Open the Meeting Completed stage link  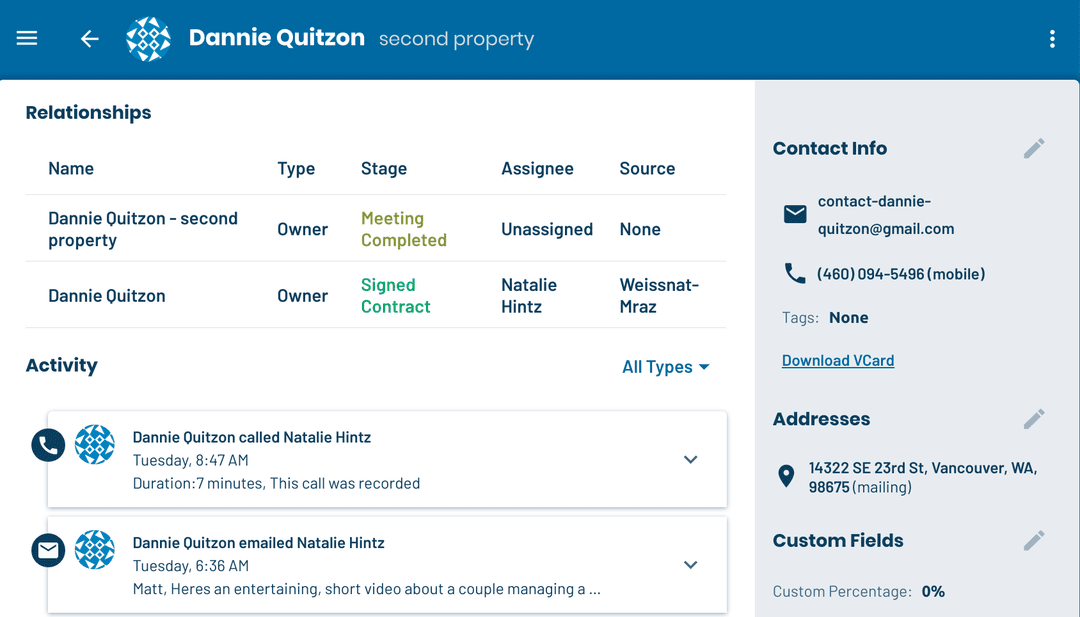click(403, 229)
